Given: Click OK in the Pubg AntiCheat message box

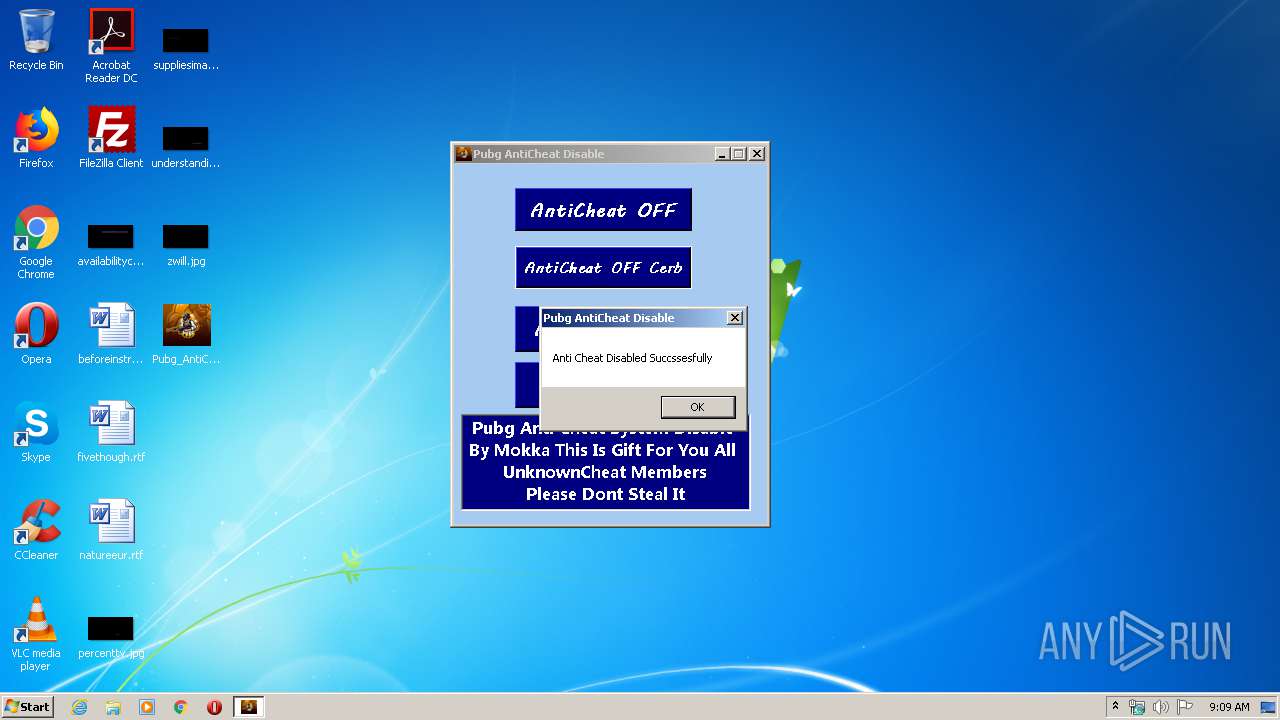Looking at the screenshot, I should (x=698, y=407).
